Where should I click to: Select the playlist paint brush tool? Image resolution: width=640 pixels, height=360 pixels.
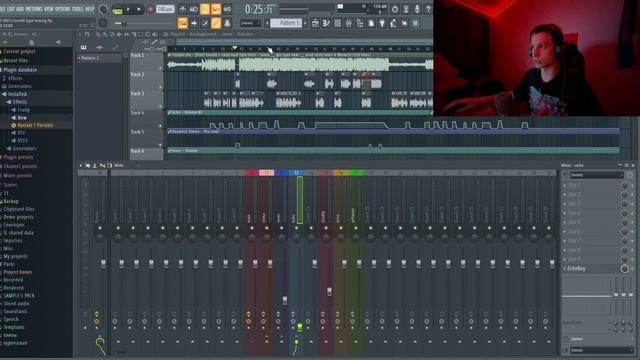105,35
